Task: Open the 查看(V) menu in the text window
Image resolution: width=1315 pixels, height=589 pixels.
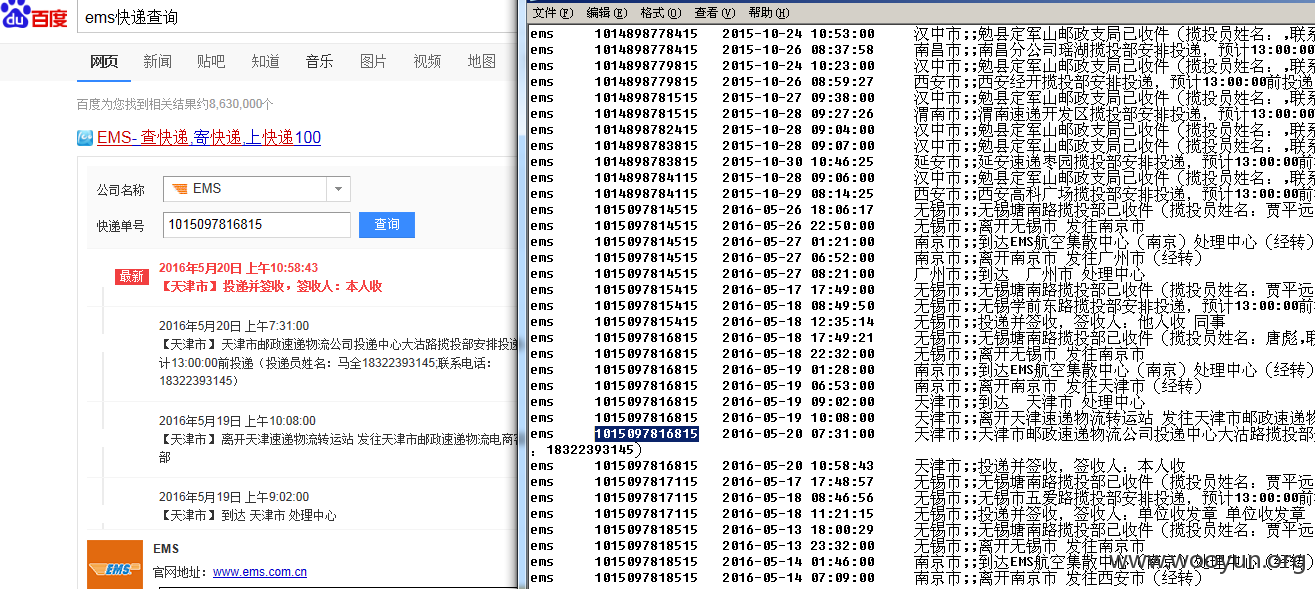Action: pos(714,13)
